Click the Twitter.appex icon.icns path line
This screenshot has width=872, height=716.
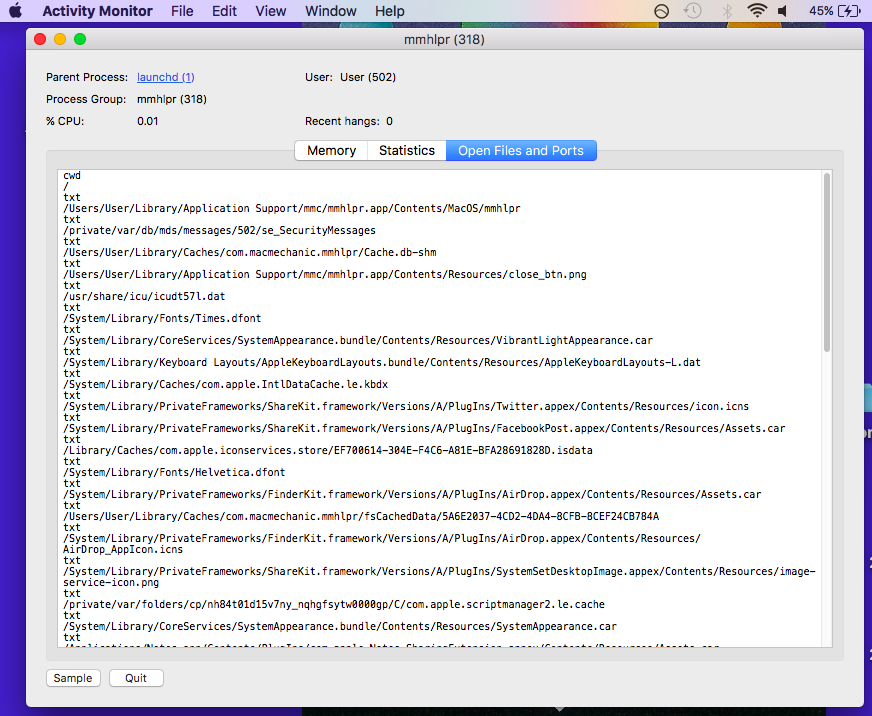(406, 406)
